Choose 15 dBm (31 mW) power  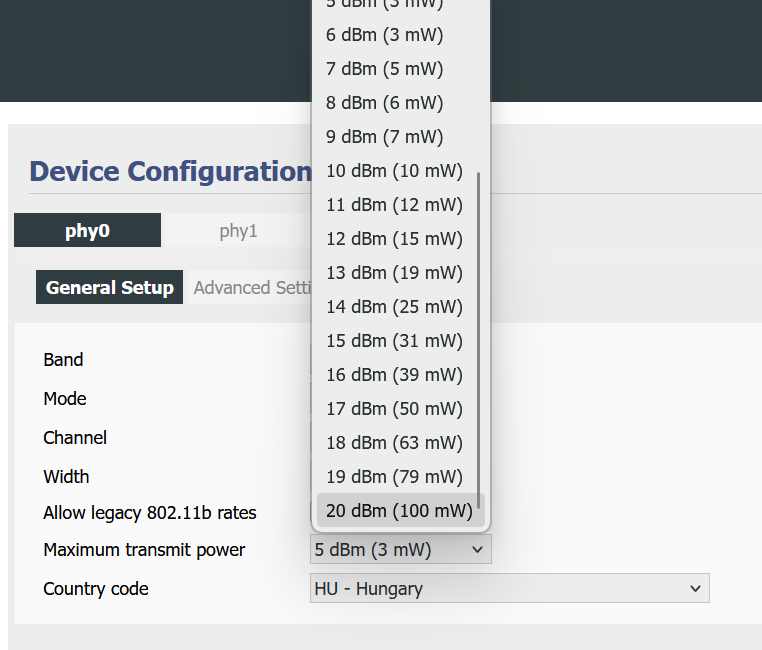tap(394, 341)
